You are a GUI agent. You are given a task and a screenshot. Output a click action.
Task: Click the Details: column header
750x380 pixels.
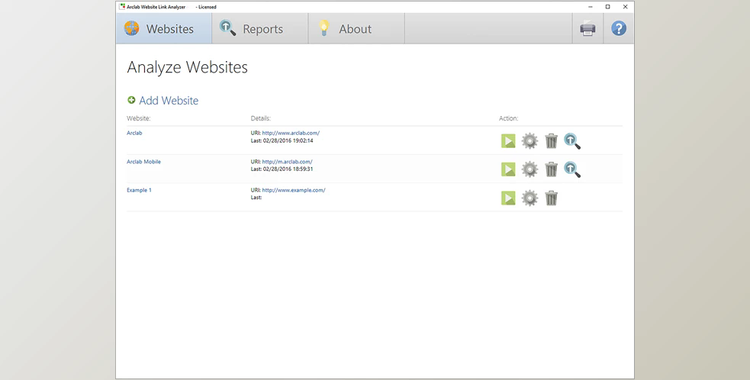tap(261, 118)
